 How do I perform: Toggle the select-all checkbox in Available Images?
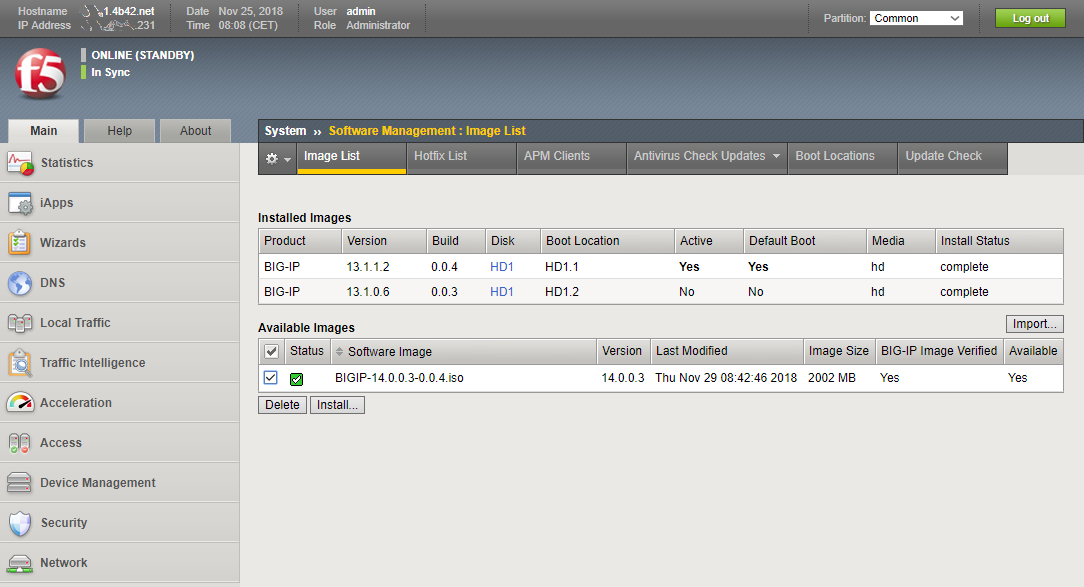[271, 351]
